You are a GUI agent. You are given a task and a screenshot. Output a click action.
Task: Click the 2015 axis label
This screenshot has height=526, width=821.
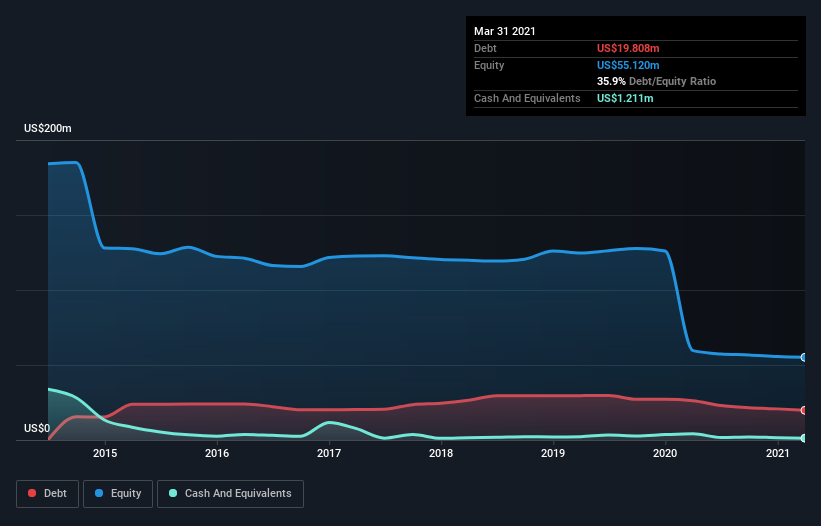coord(105,453)
